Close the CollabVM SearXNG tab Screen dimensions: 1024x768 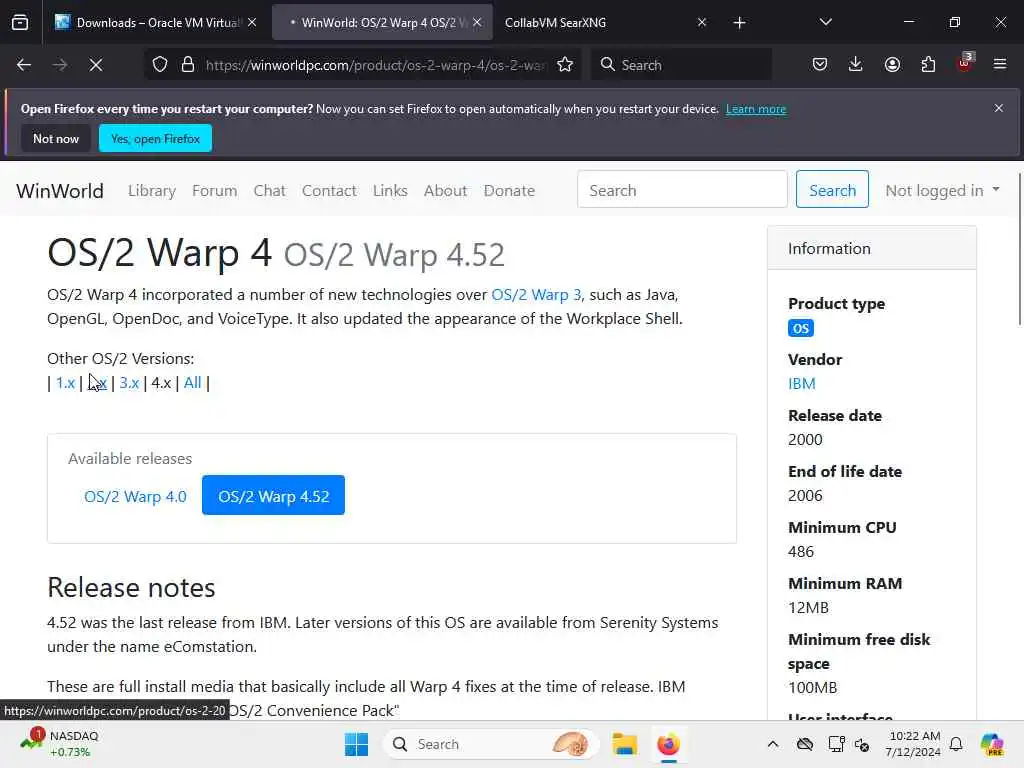(x=702, y=22)
